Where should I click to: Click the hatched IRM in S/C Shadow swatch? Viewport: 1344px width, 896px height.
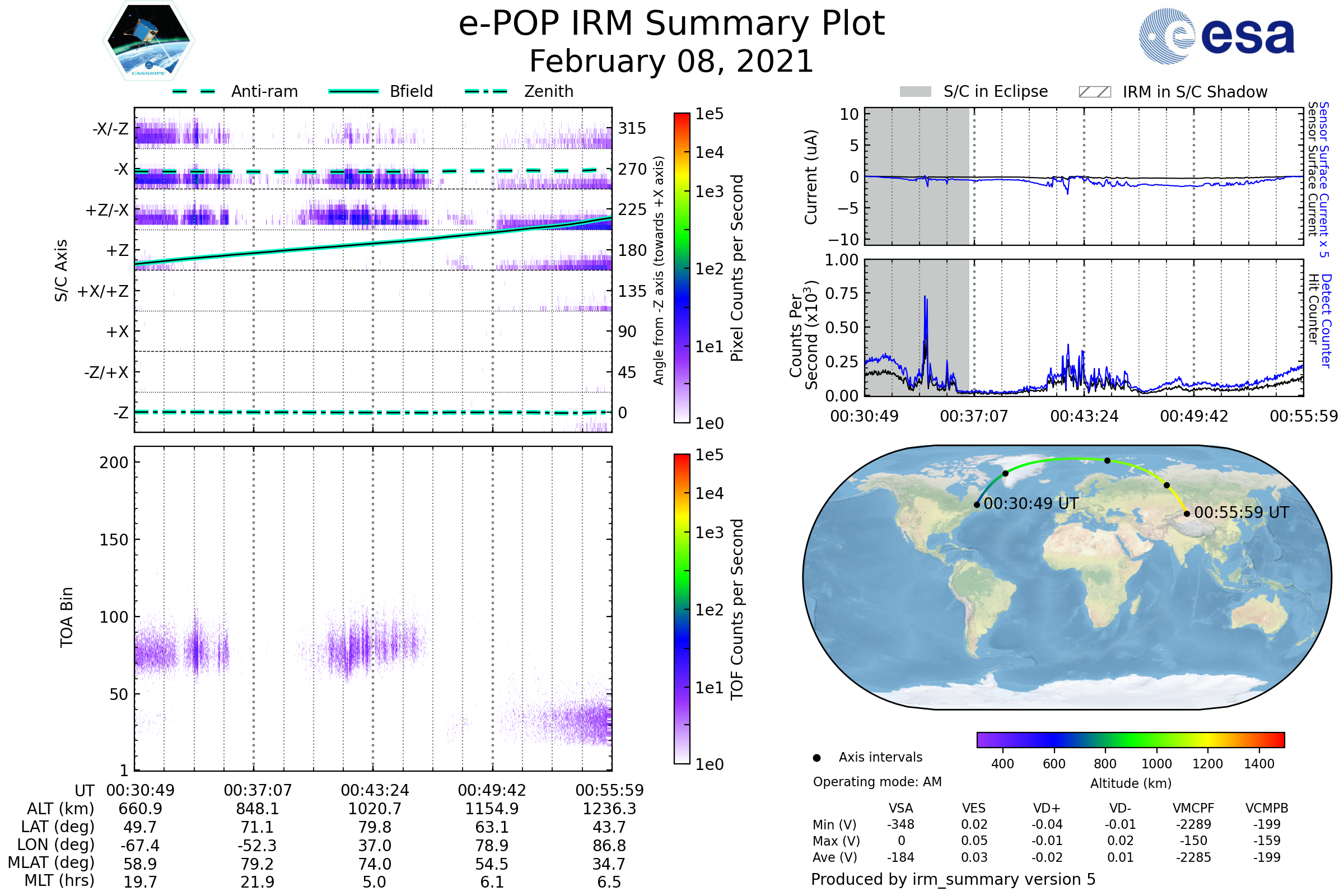tap(1094, 92)
